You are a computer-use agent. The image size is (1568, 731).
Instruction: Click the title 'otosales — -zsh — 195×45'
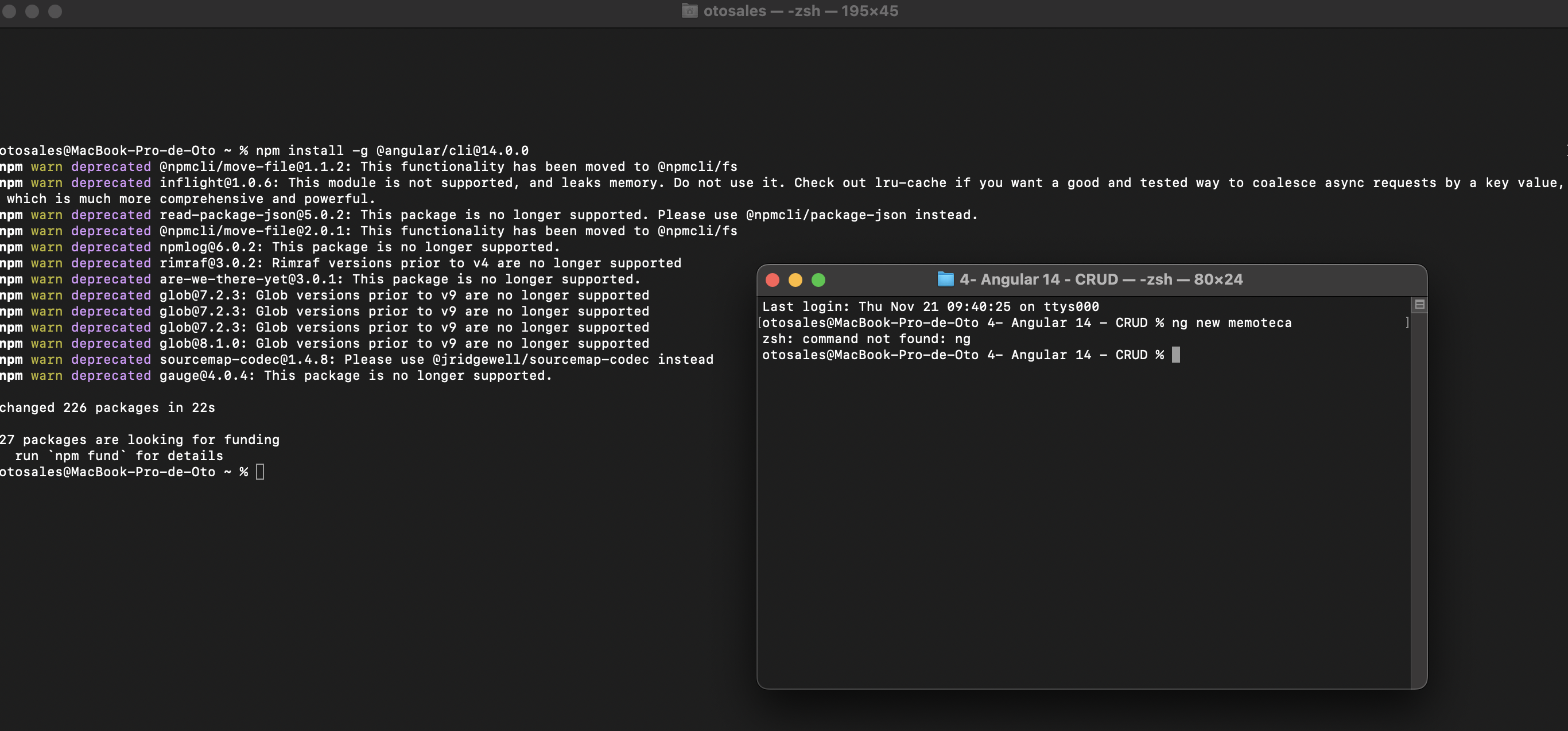tap(801, 11)
